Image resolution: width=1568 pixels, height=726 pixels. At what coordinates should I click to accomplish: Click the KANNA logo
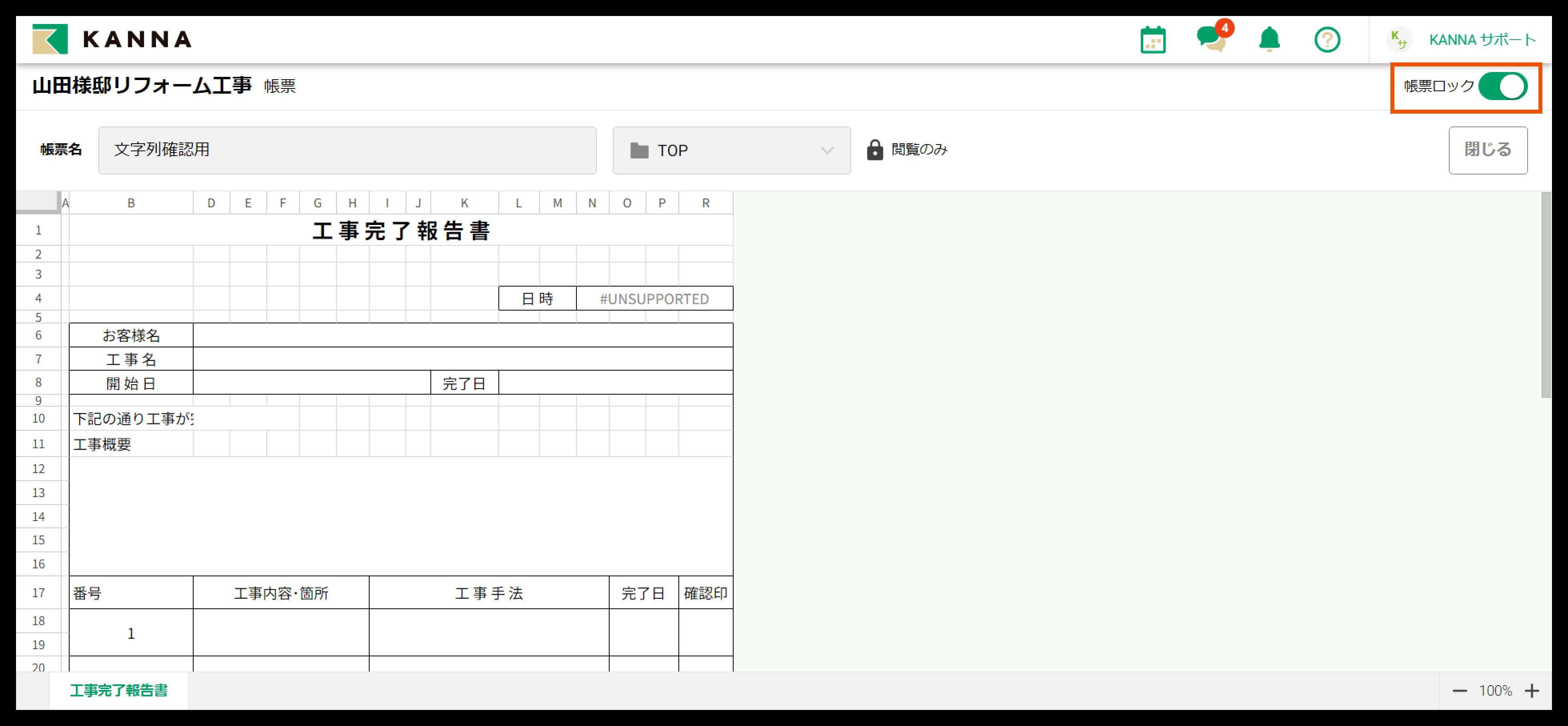coord(112,40)
